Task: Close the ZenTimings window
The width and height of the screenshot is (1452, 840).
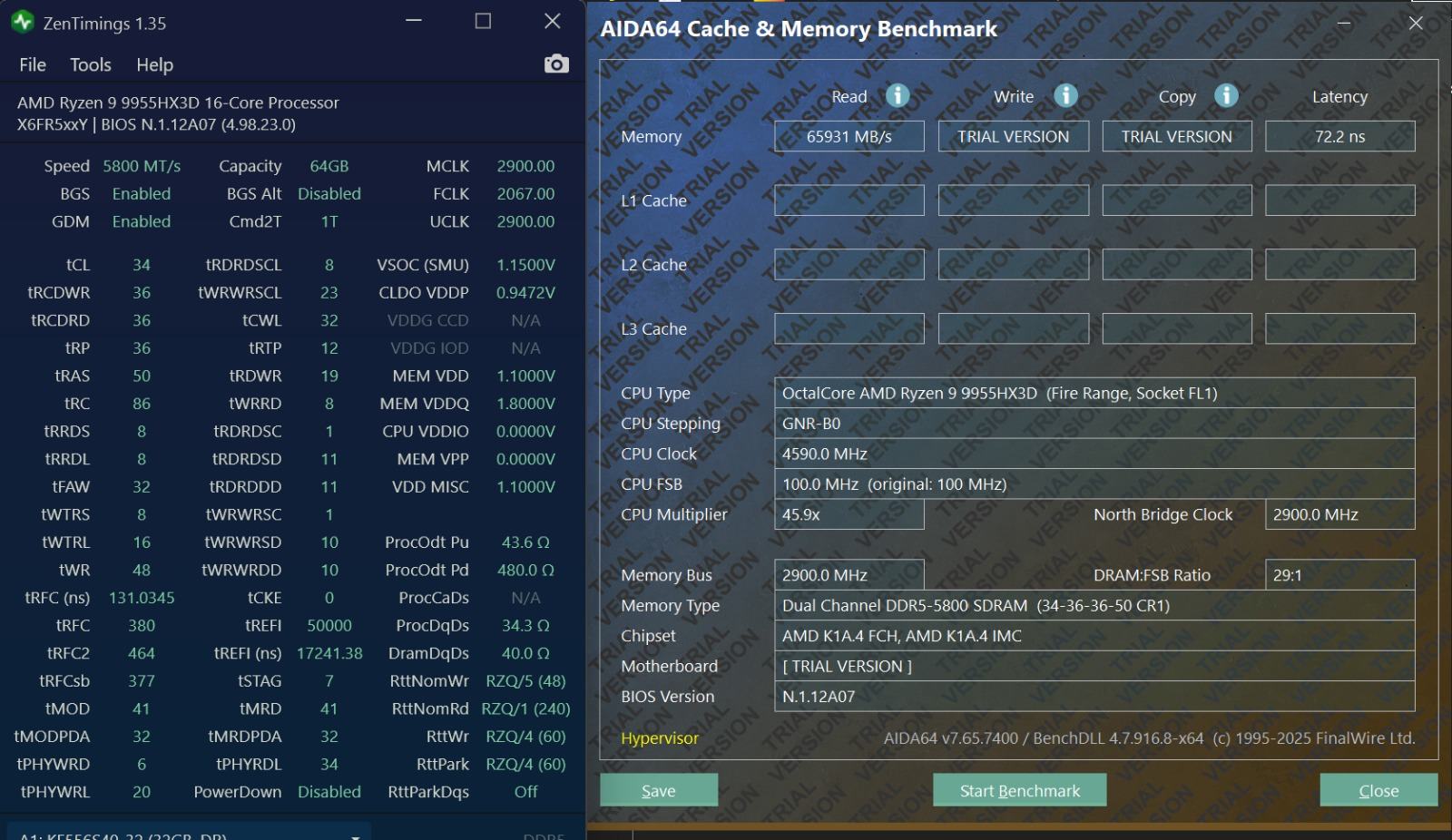Action: tap(552, 21)
